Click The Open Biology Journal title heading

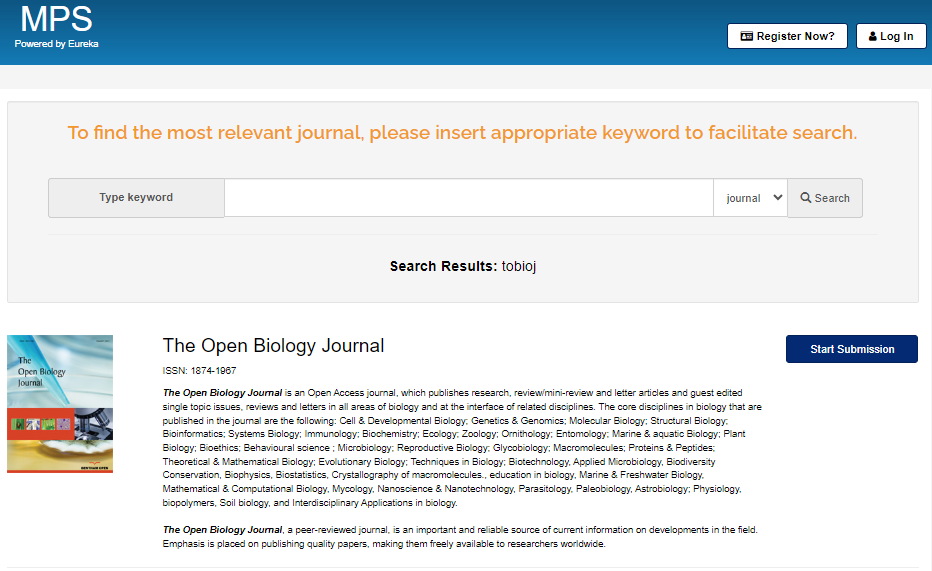(x=273, y=346)
